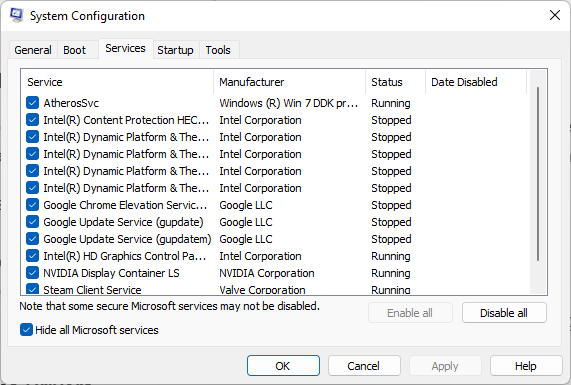571x385 pixels.
Task: Click Google LLC in the gupdatem row
Action: pos(246,239)
